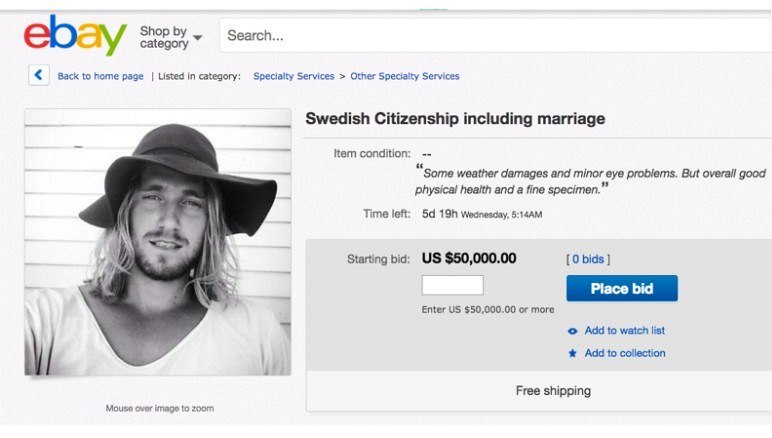Click the bid amount input box

[452, 285]
